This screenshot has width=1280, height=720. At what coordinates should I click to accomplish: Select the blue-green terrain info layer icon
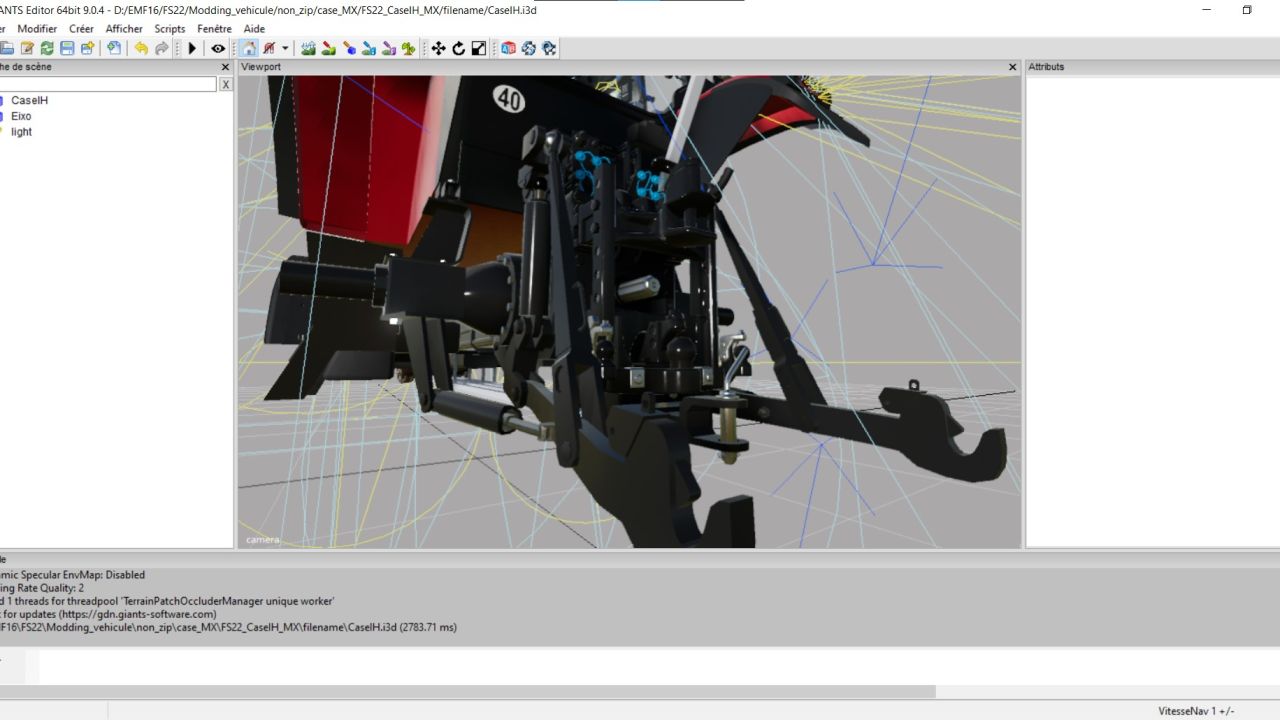369,48
